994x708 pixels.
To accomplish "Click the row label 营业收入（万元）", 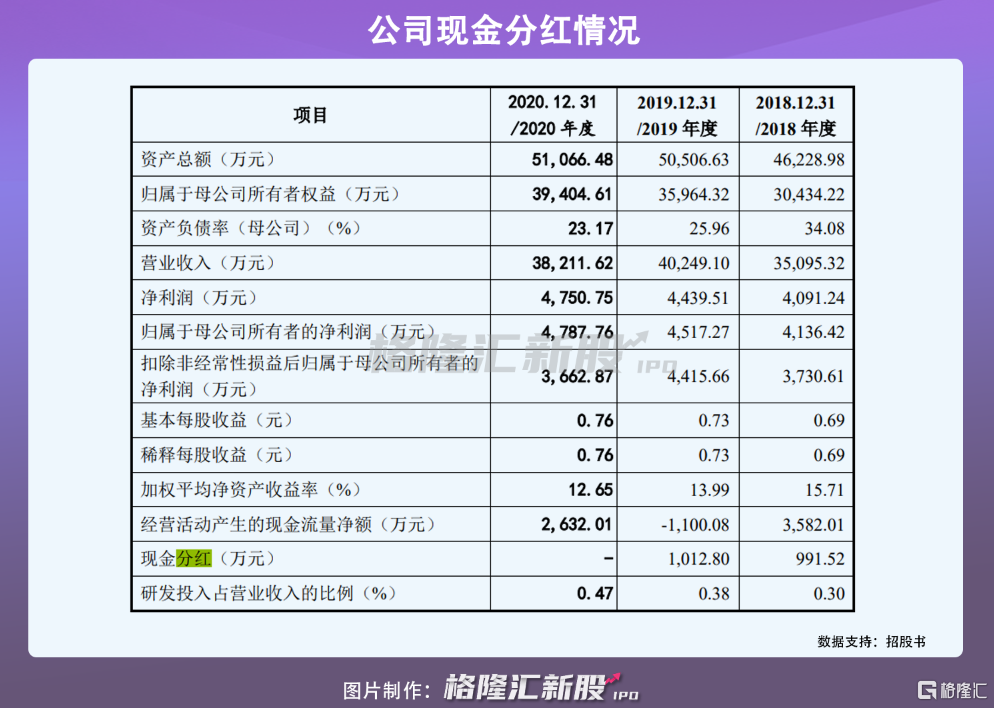I will point(209,263).
